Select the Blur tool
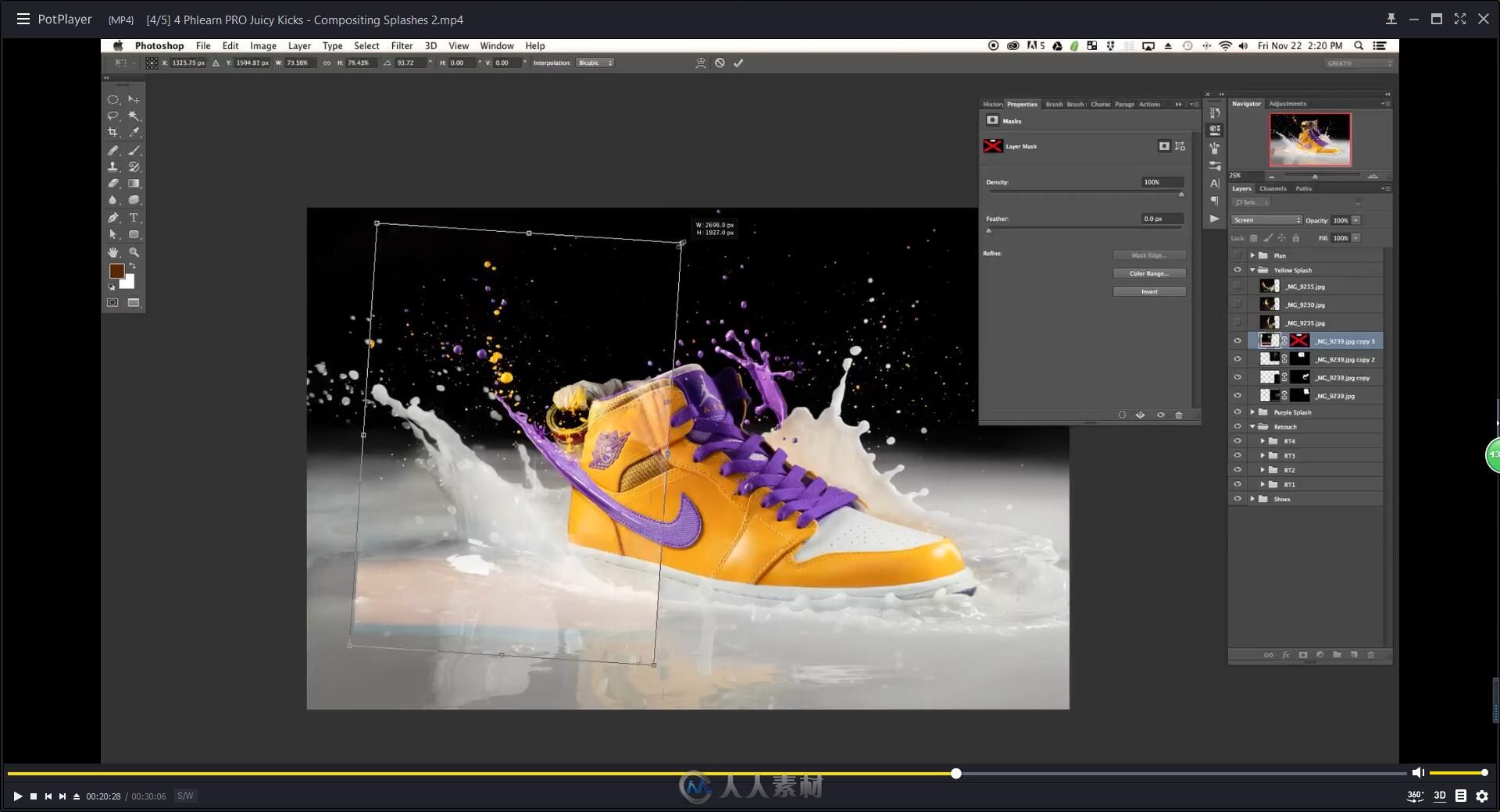1500x812 pixels. (x=112, y=200)
